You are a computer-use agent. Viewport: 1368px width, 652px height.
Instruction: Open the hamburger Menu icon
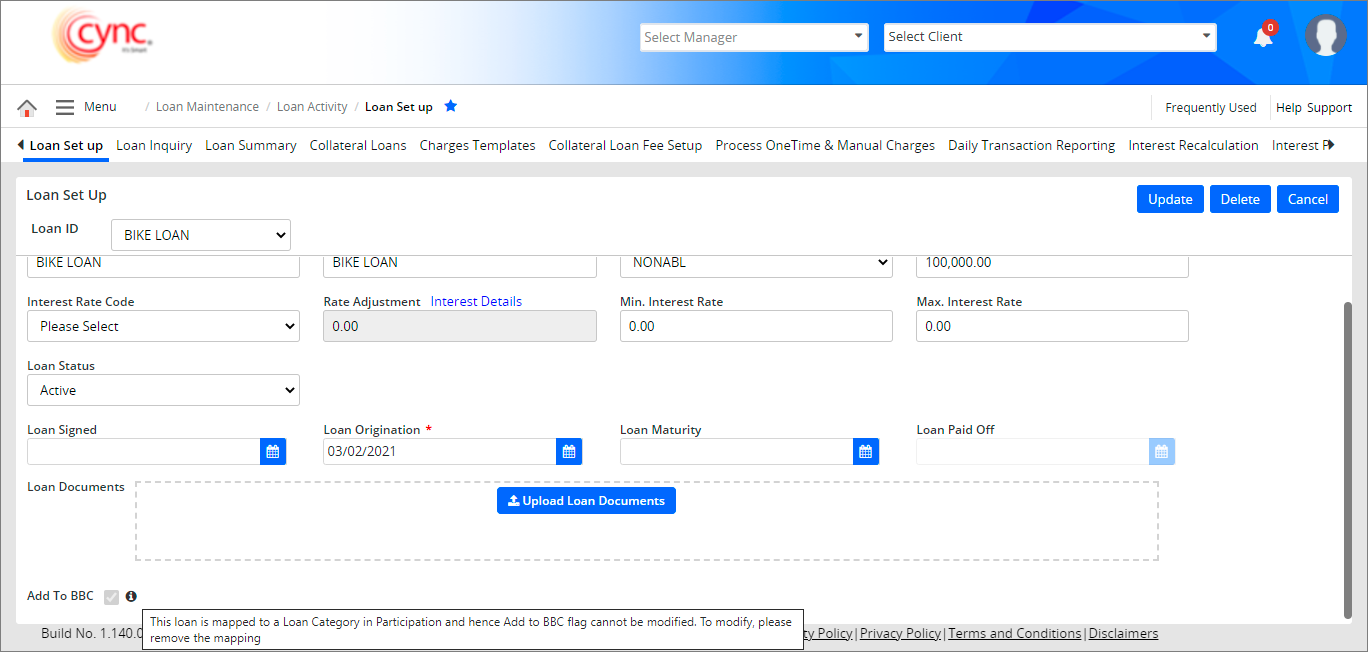click(65, 107)
